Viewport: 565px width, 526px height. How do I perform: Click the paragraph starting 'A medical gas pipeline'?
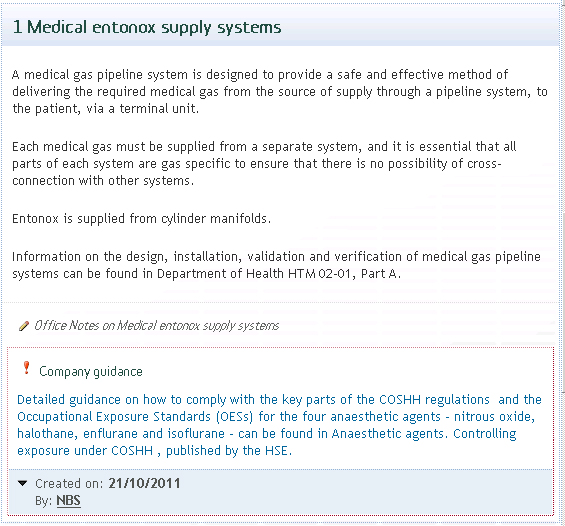pyautogui.click(x=280, y=92)
